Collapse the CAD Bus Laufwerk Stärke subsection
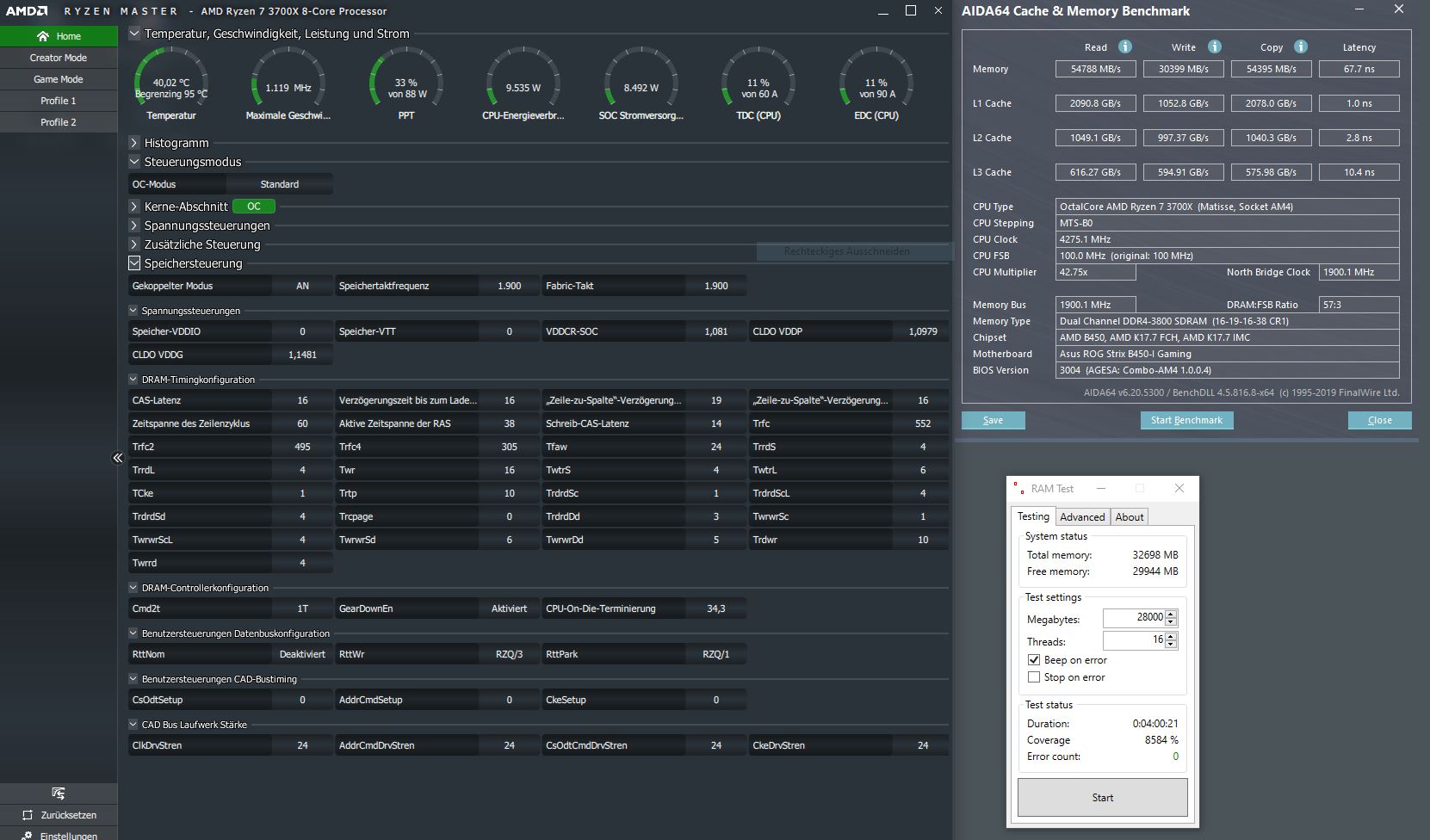 (133, 725)
